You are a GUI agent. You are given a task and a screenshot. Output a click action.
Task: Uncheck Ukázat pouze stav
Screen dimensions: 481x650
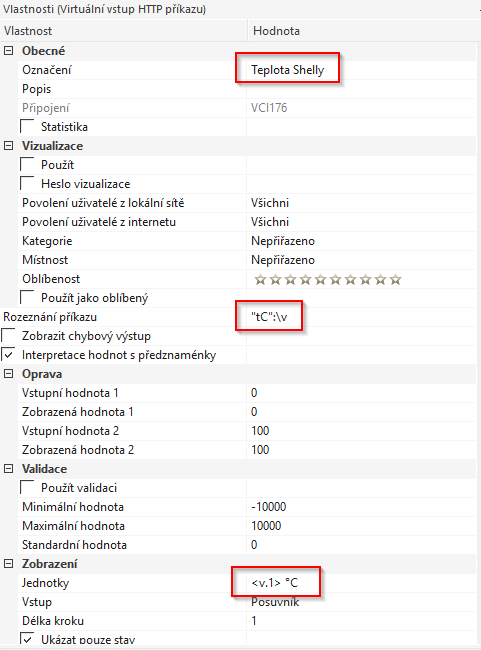point(27,638)
